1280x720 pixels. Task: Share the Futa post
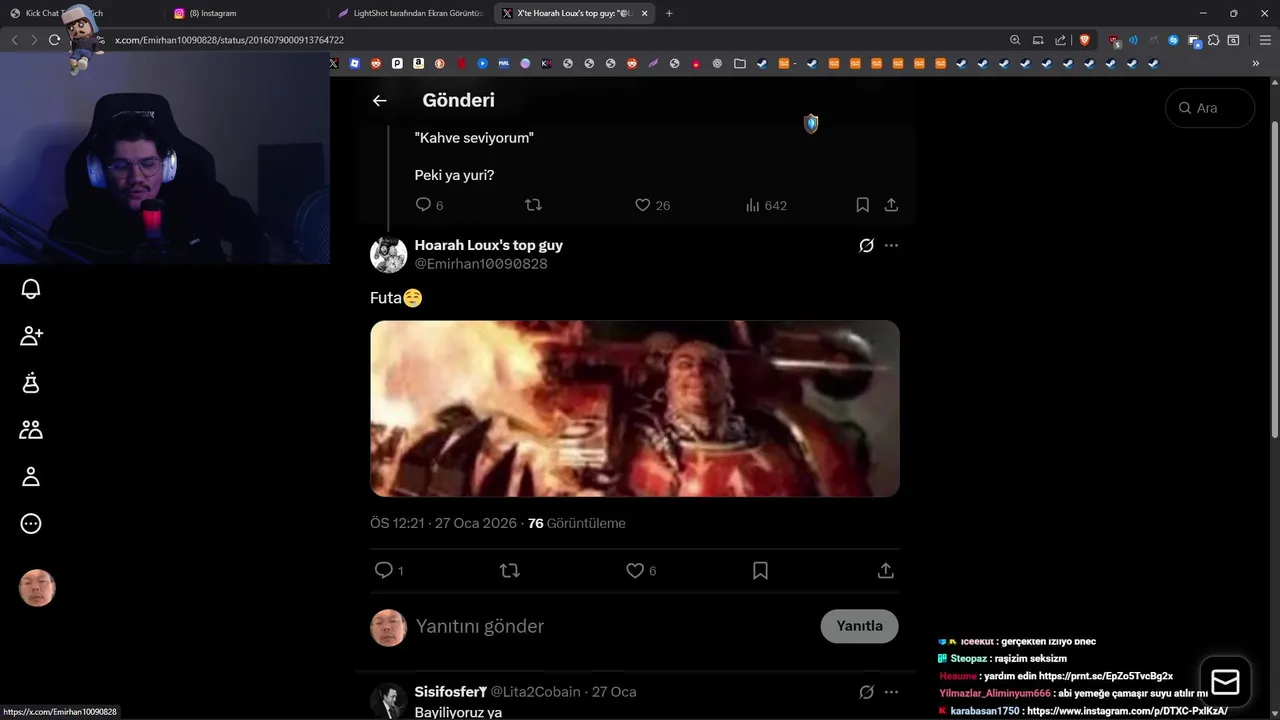point(885,570)
